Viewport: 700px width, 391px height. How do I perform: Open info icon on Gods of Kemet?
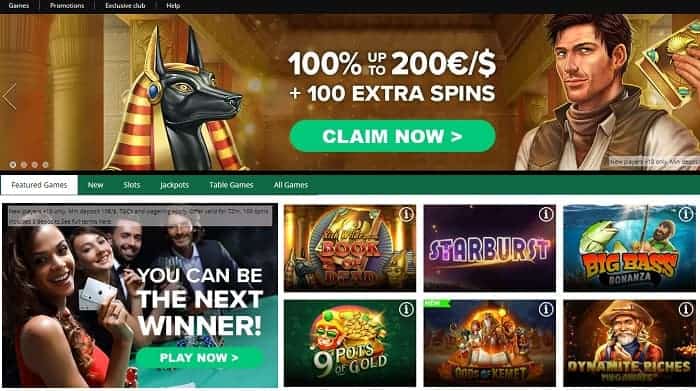pyautogui.click(x=546, y=309)
